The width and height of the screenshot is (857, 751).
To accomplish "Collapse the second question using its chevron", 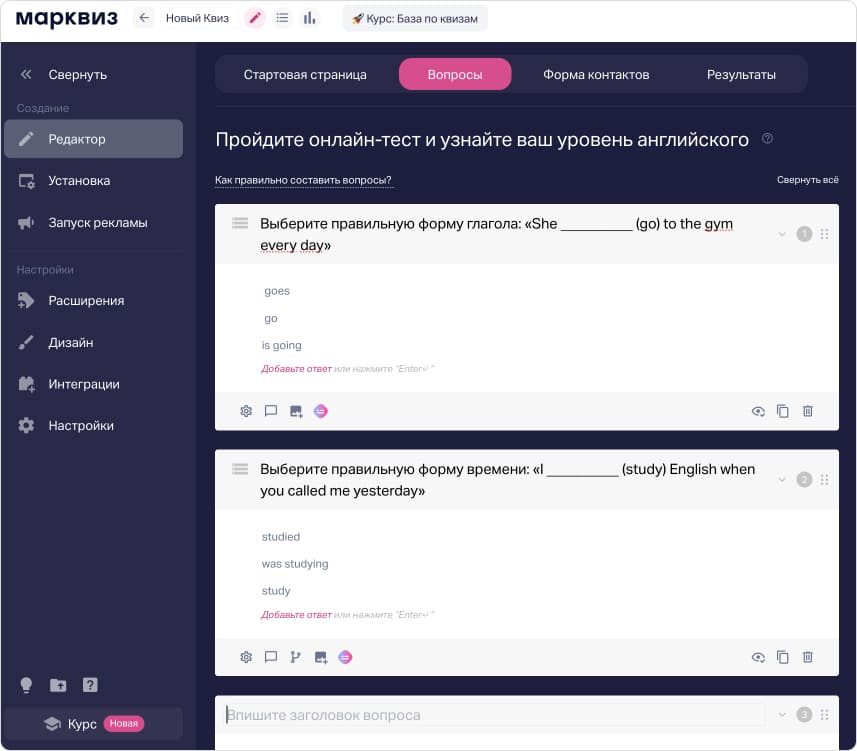I will pyautogui.click(x=783, y=479).
